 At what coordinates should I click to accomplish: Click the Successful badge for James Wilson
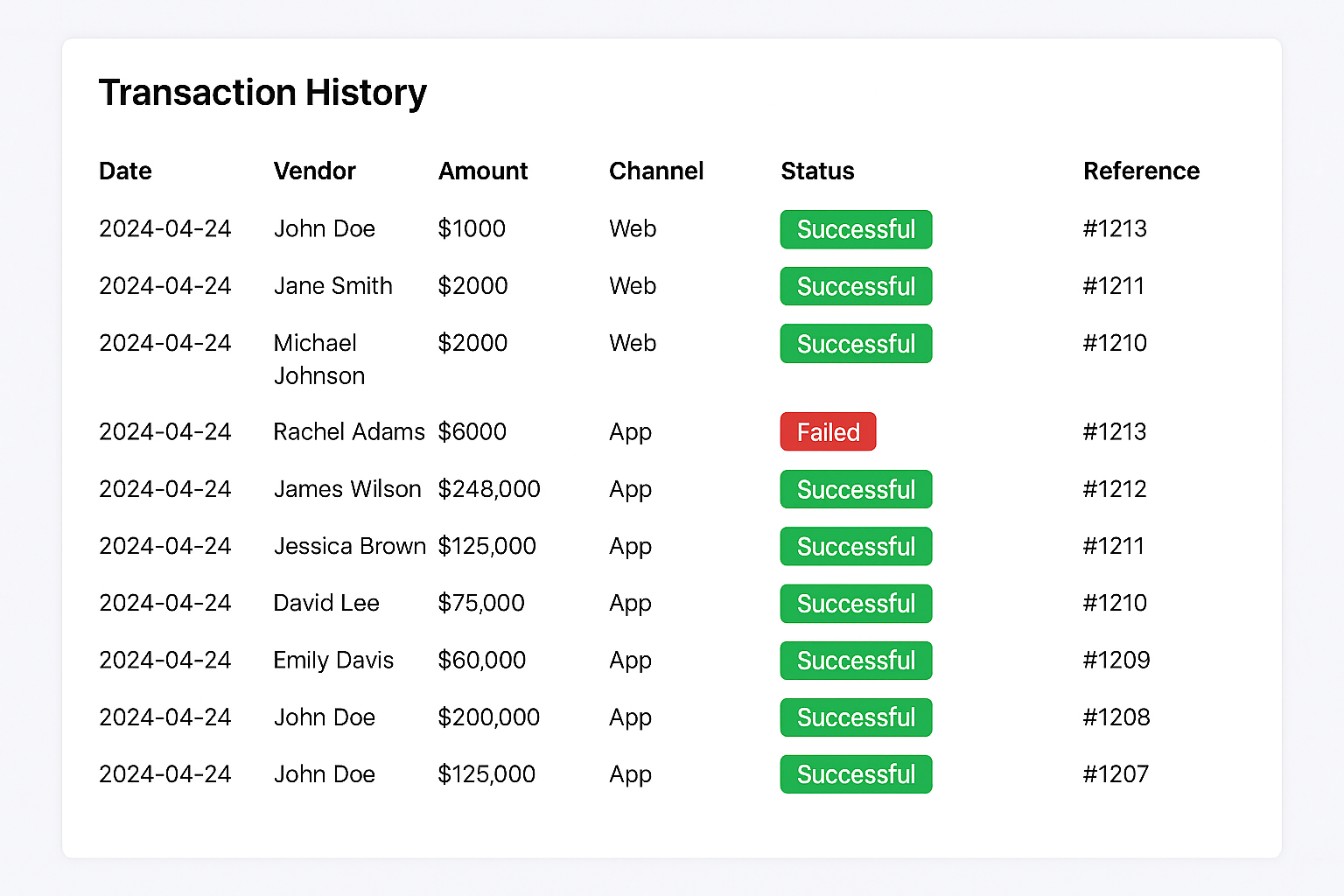(856, 489)
